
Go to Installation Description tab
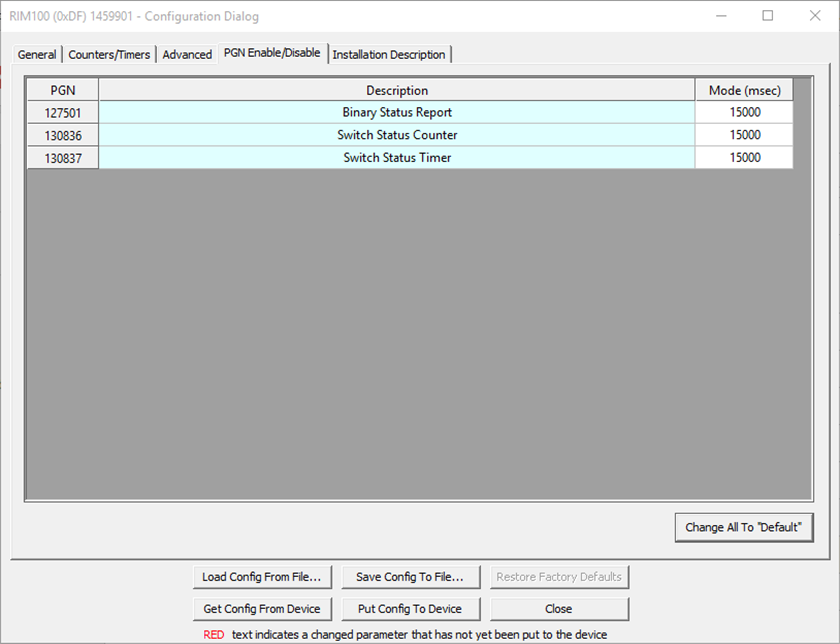[x=389, y=55]
